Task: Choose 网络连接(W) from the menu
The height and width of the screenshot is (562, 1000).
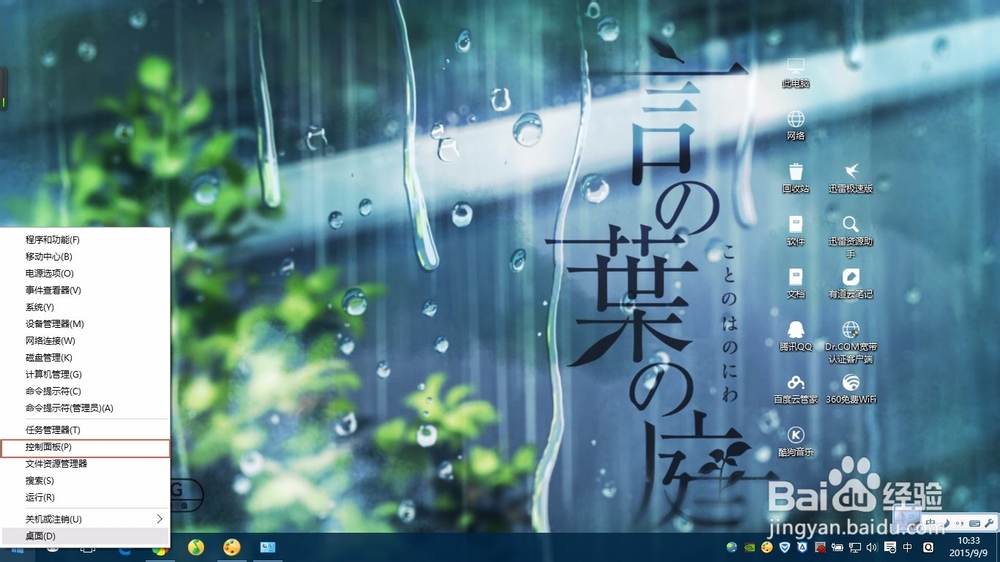Action: (85, 341)
